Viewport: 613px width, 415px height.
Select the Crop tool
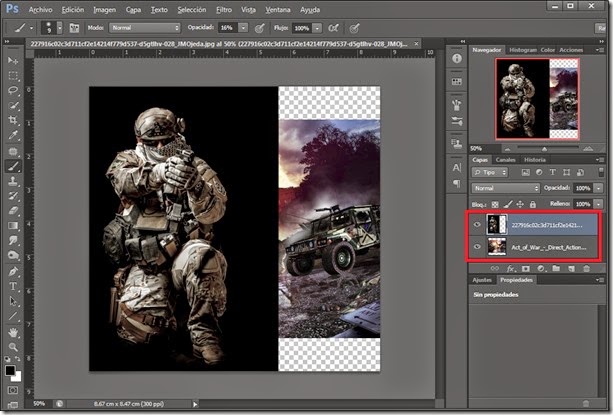[13, 120]
